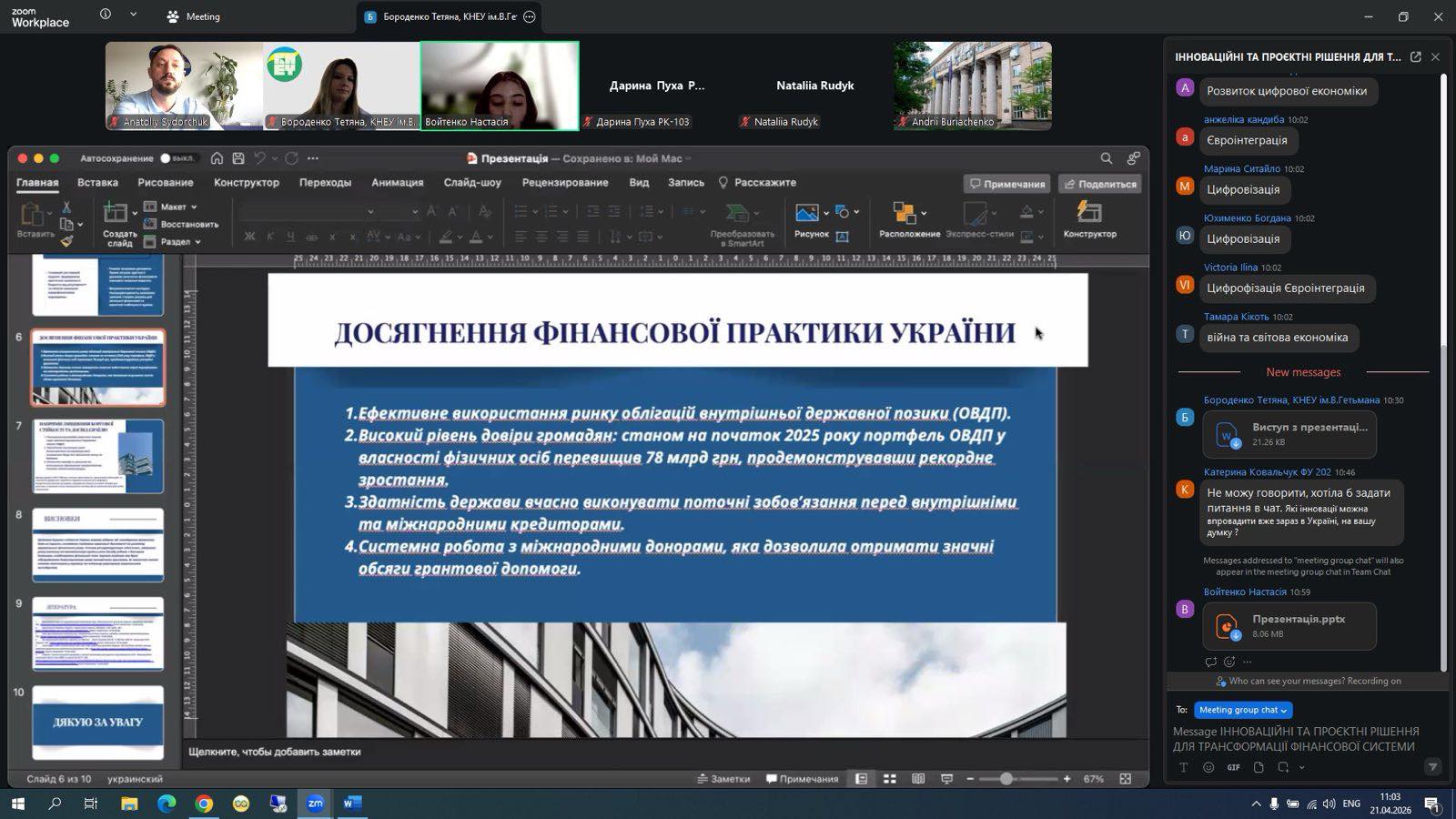Open the Вставка ribbon tab
Screen dimensions: 1456x819
pyautogui.click(x=97, y=182)
